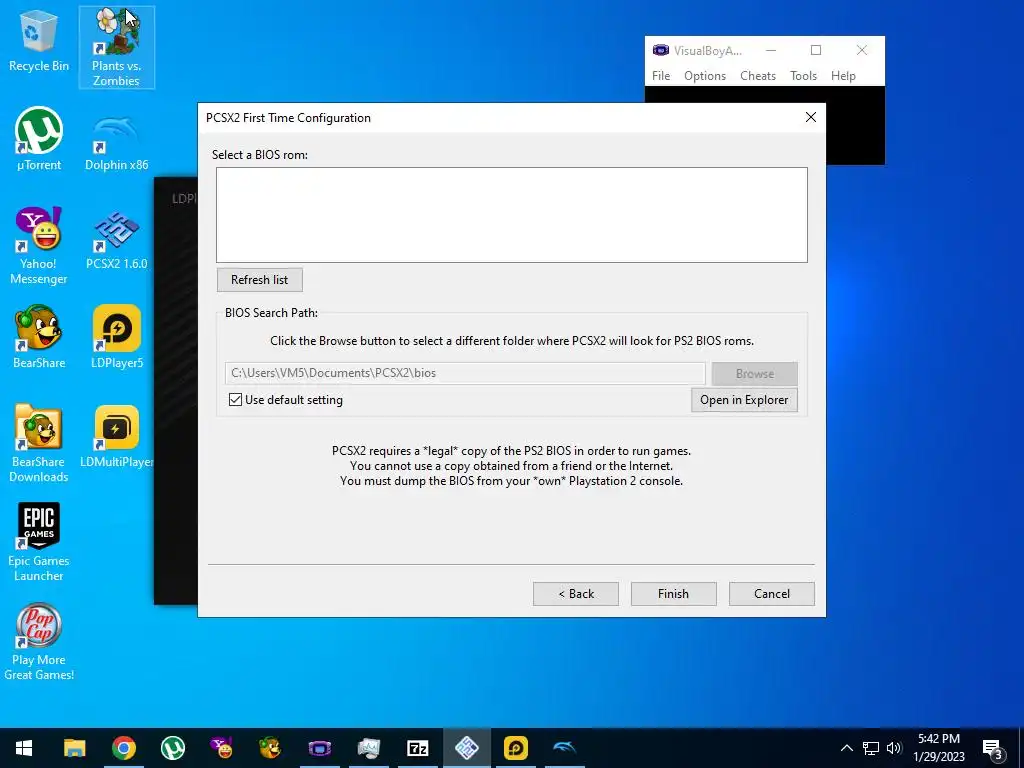Open BearShare from the taskbar
Viewport: 1024px width, 768px height.
tap(270, 748)
